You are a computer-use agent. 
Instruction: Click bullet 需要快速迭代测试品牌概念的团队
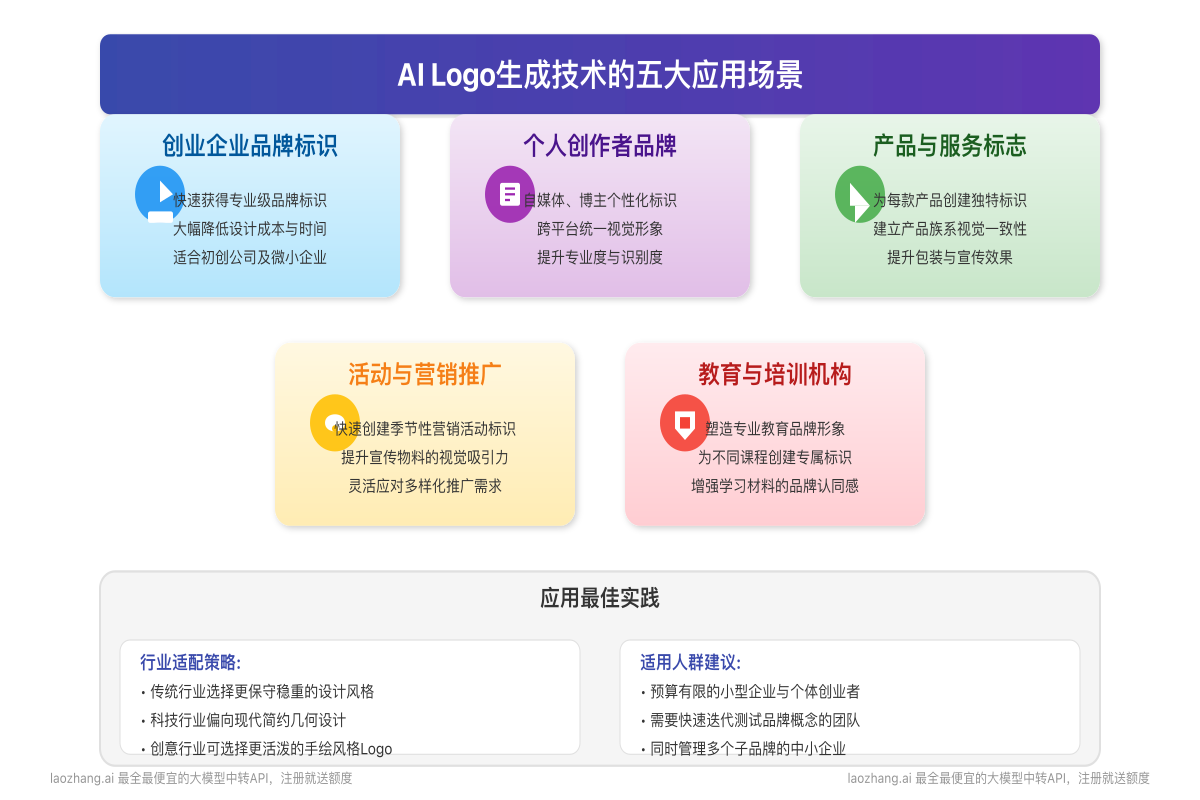750,720
